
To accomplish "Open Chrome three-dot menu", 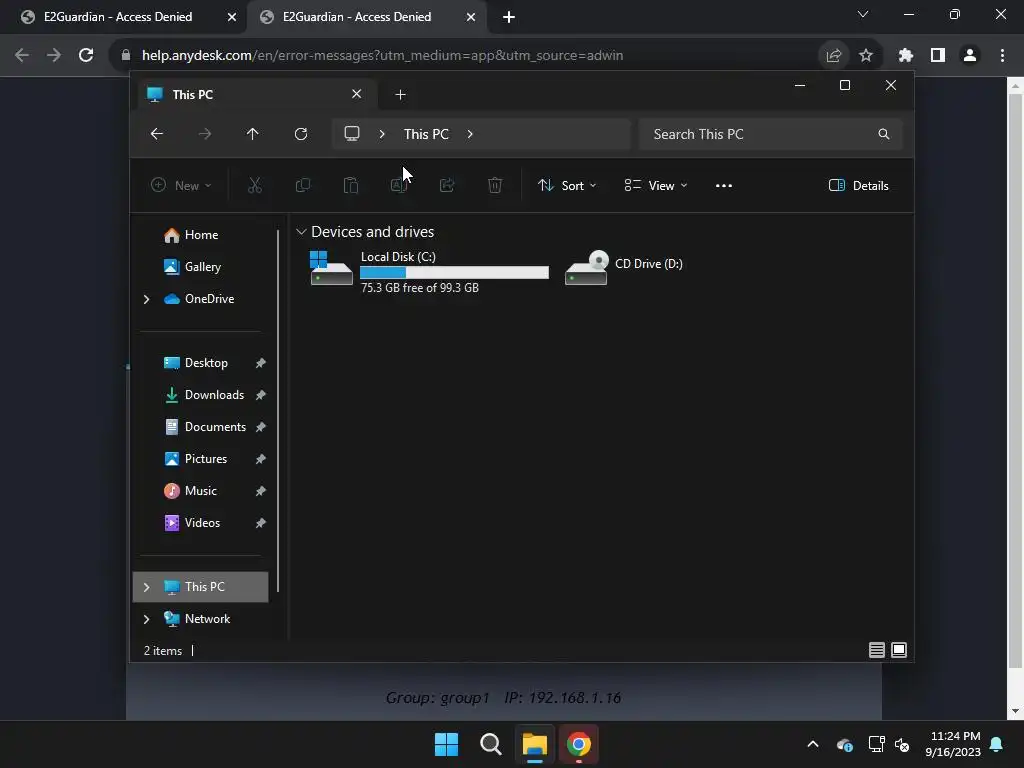I will [1002, 56].
